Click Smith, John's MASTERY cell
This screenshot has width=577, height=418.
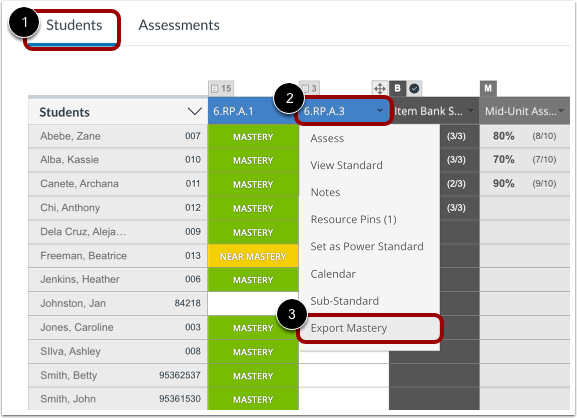click(x=253, y=399)
